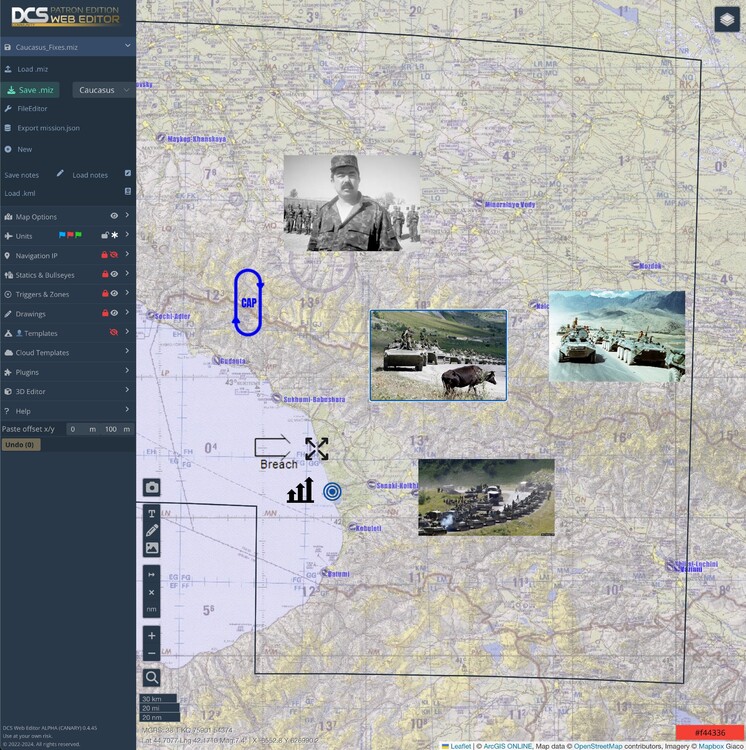
Task: Show hidden Navigation IP layer
Action: (114, 255)
